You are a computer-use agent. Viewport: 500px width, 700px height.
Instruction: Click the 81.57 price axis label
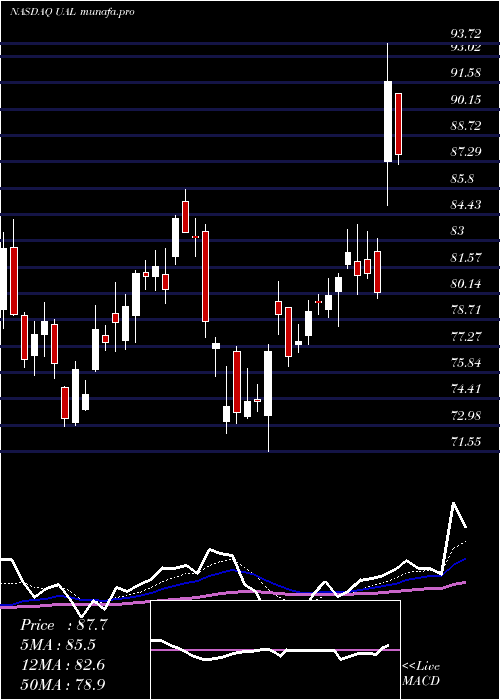click(x=466, y=258)
